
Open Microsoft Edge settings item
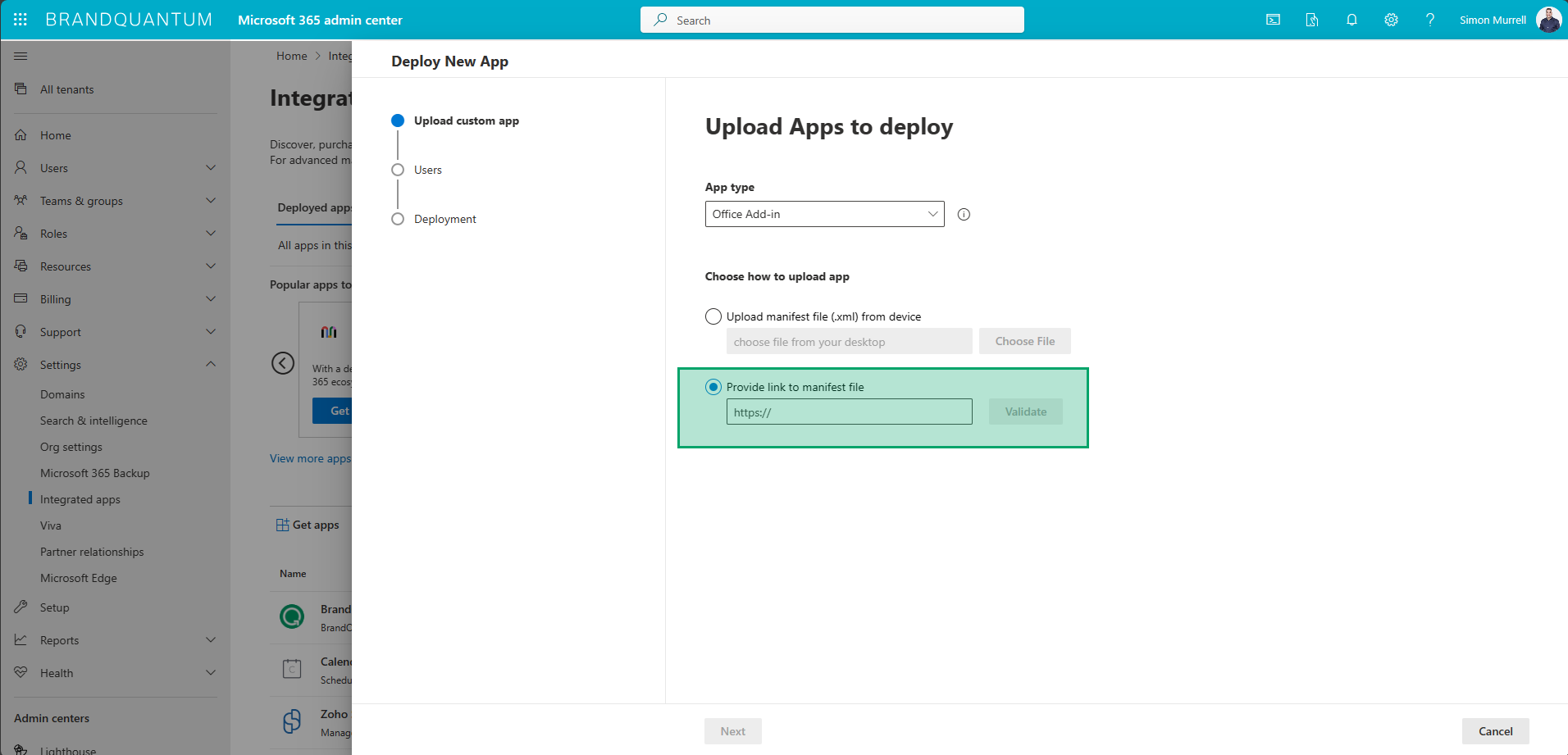[x=79, y=578]
